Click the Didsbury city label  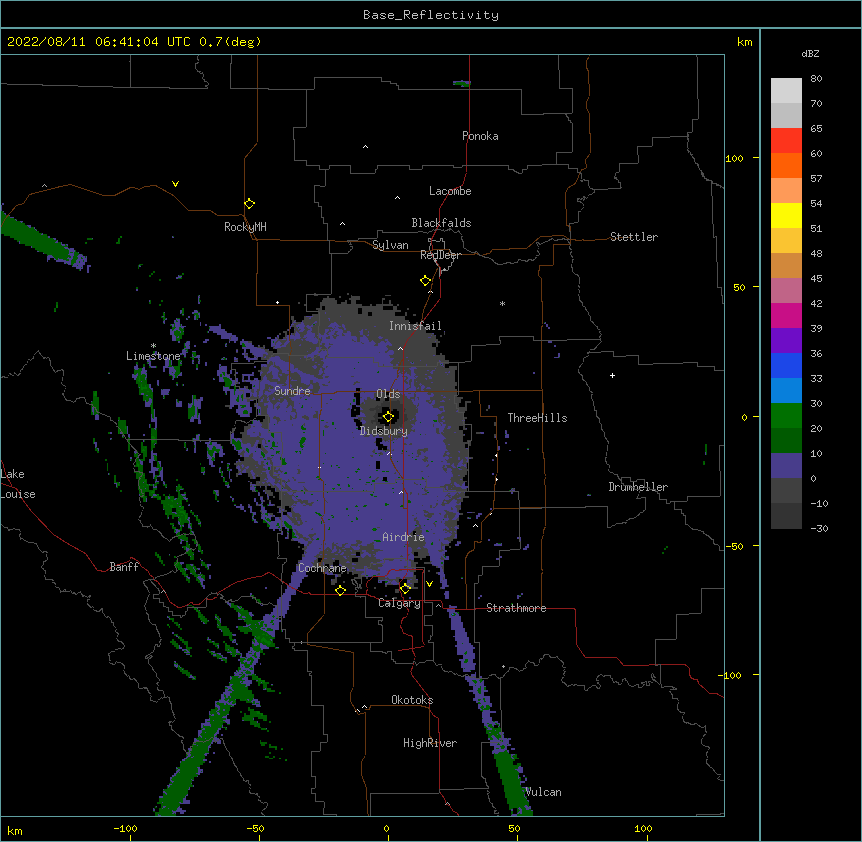pyautogui.click(x=384, y=431)
